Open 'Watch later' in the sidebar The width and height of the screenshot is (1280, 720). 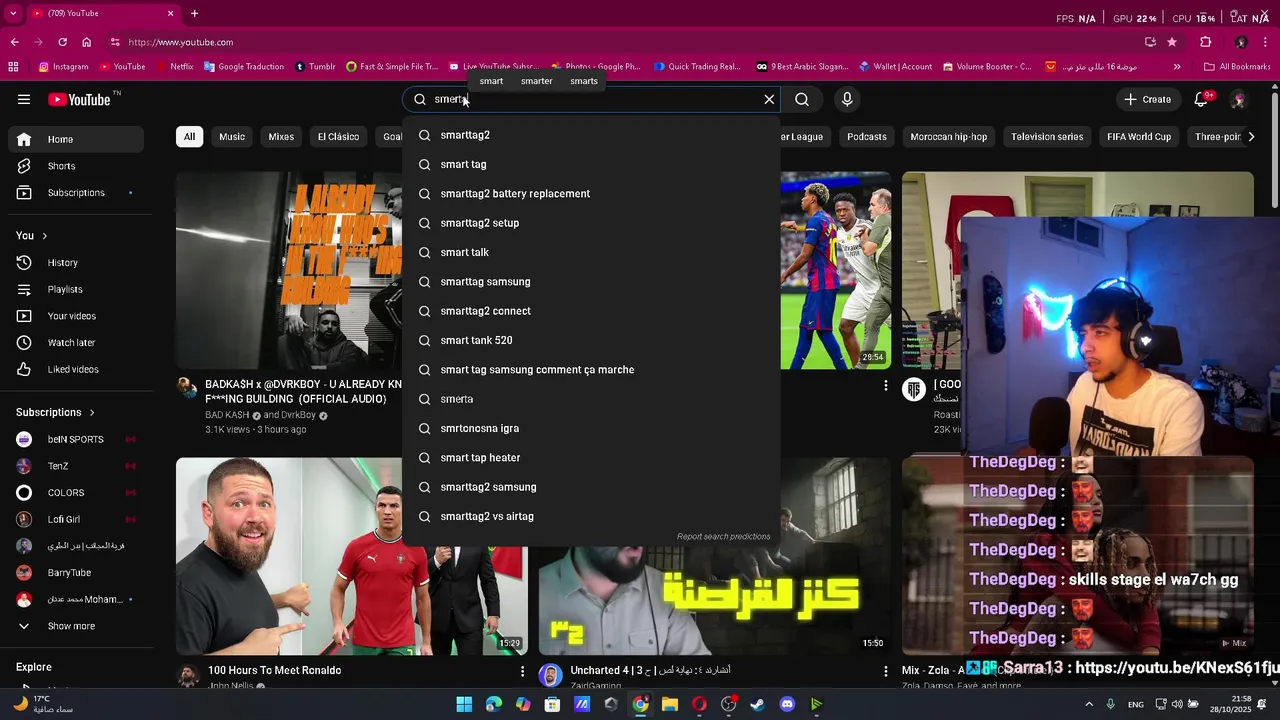[75, 343]
